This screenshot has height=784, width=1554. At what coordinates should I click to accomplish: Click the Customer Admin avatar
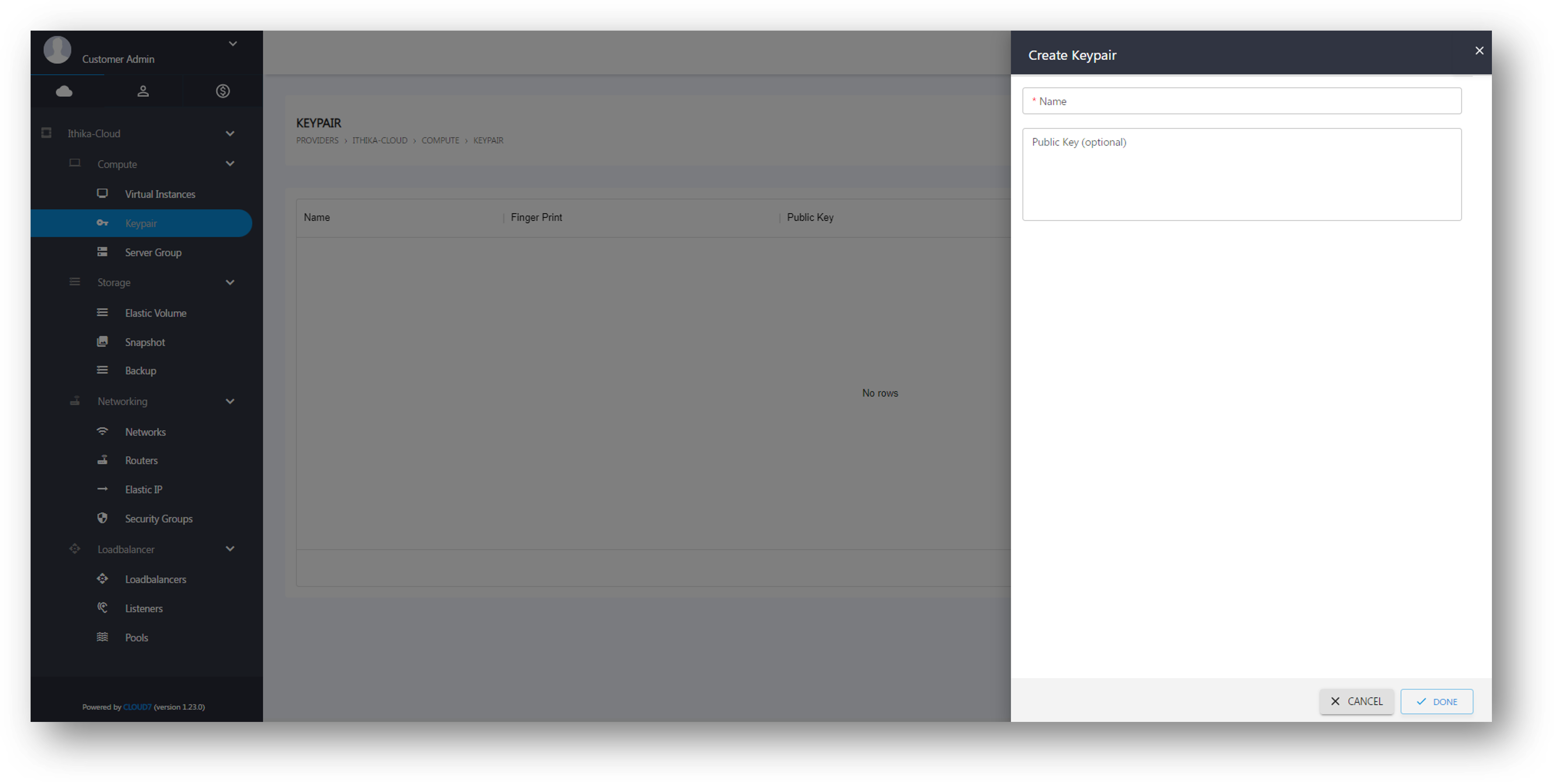click(x=57, y=49)
